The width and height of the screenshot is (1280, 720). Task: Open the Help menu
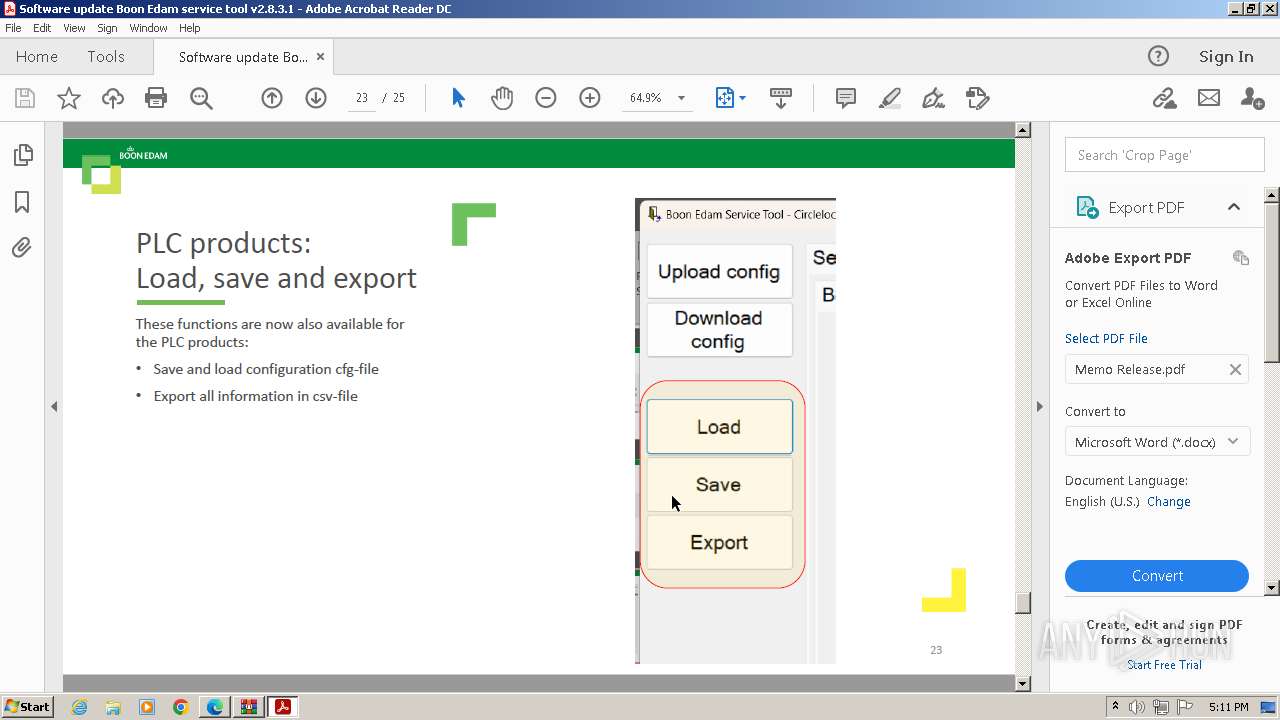(190, 28)
